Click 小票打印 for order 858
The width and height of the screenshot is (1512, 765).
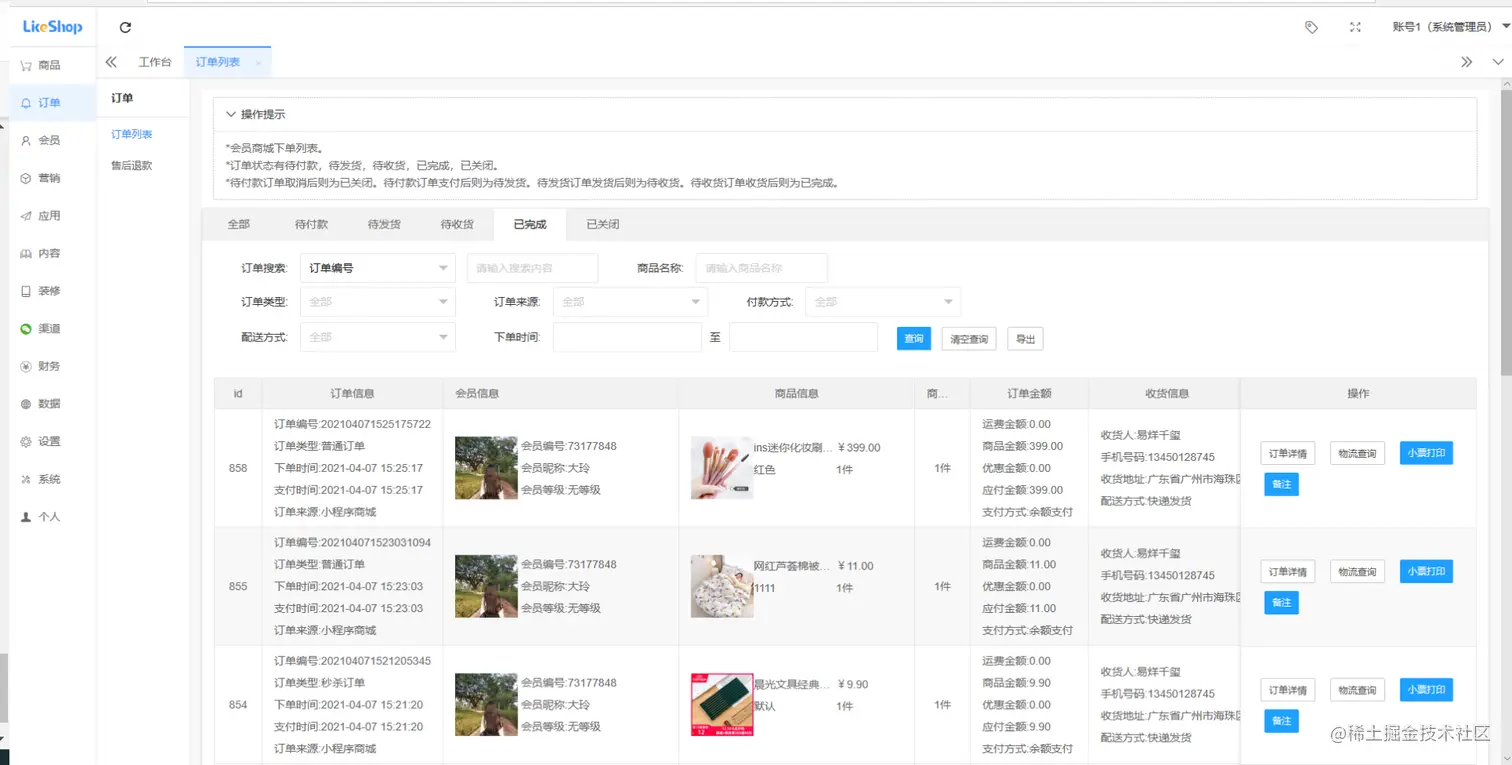(x=1426, y=453)
